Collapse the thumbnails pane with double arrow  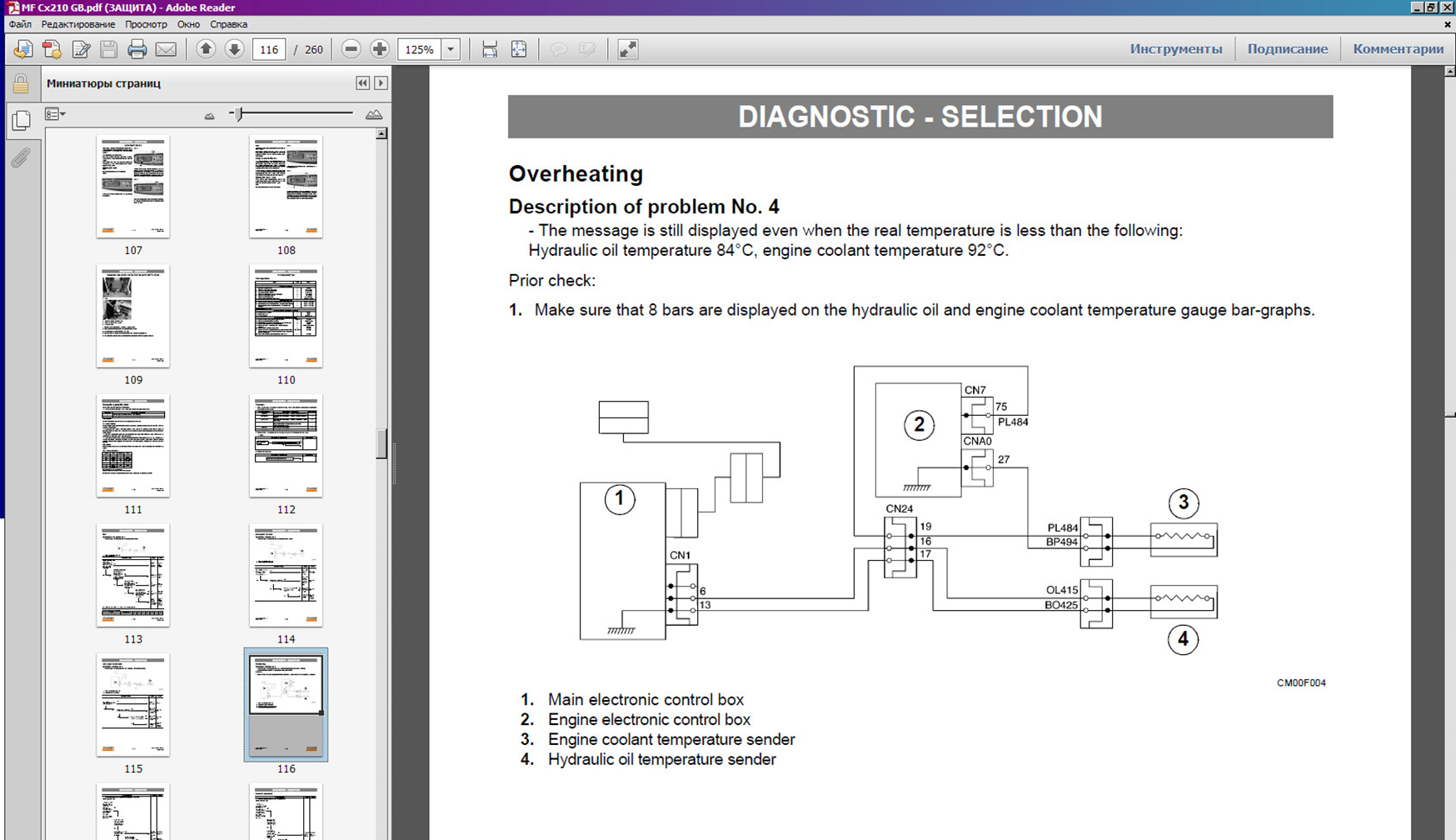tap(362, 83)
